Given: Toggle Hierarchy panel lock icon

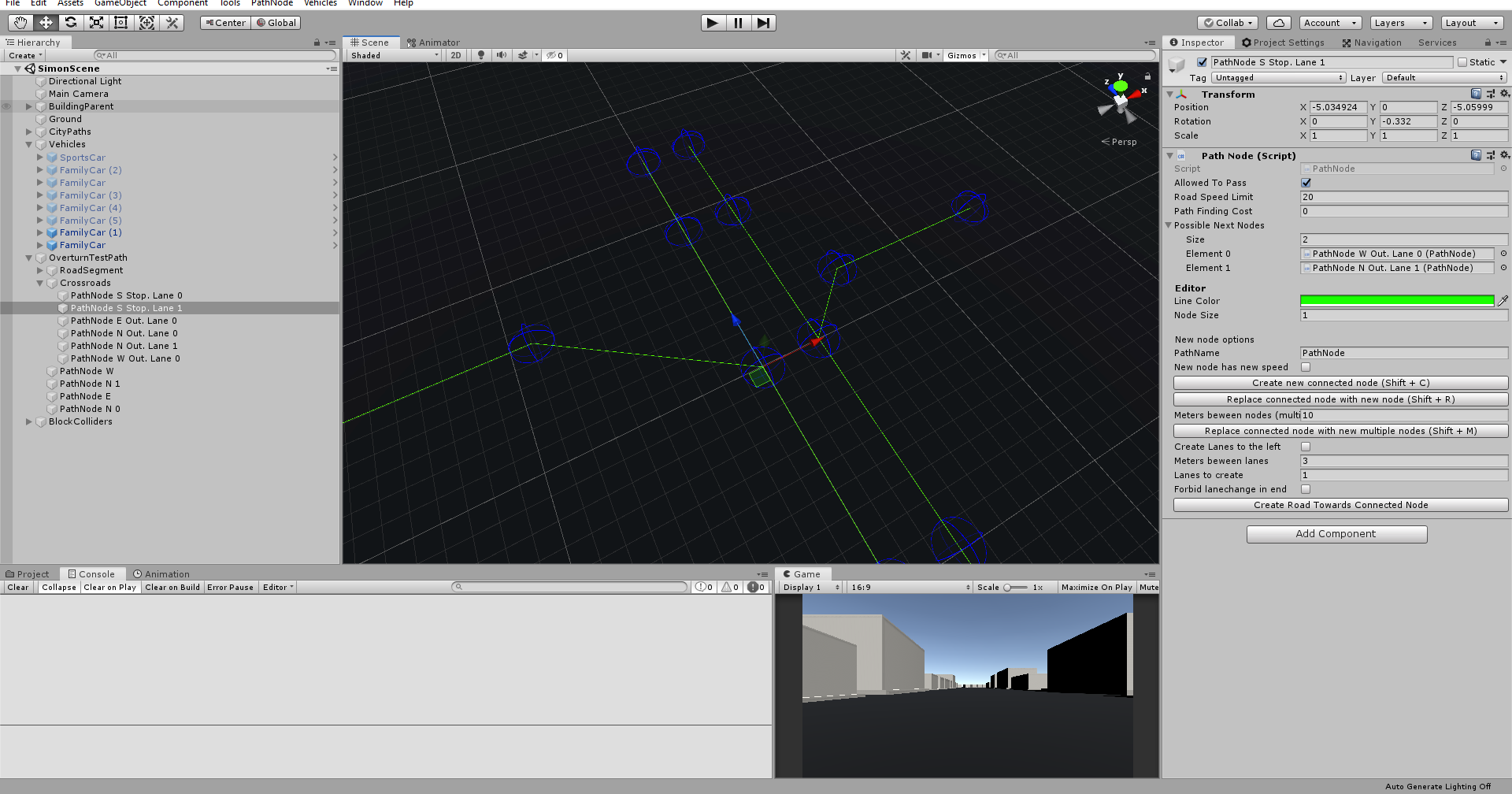Looking at the screenshot, I should (x=317, y=43).
